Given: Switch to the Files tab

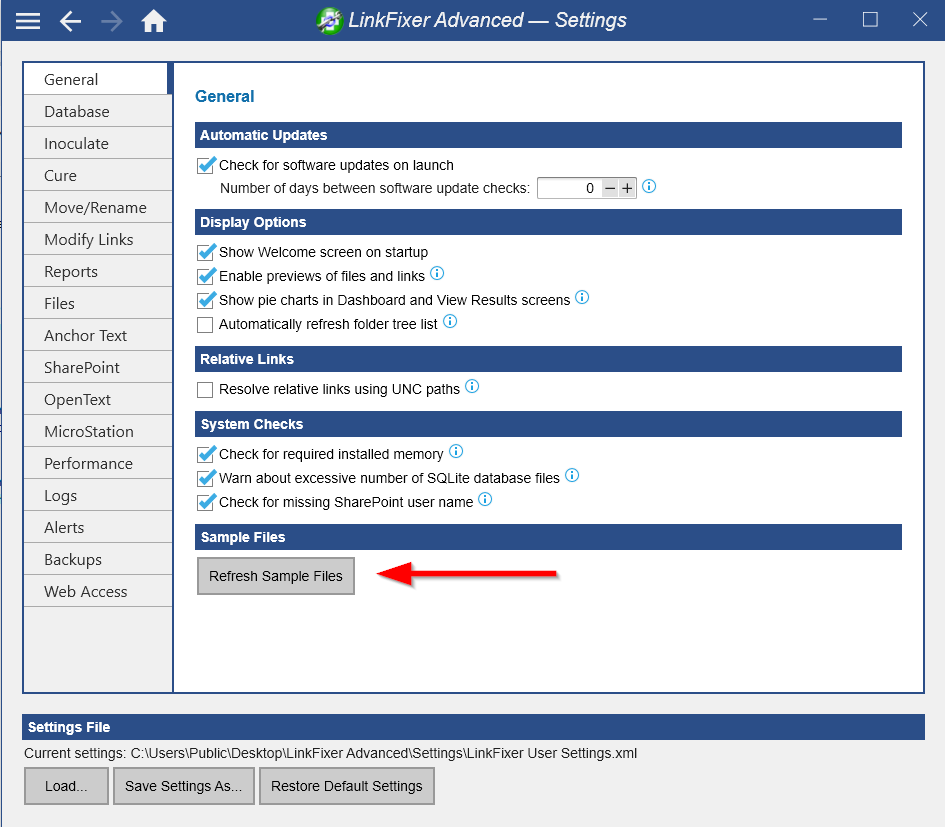Looking at the screenshot, I should tap(98, 303).
